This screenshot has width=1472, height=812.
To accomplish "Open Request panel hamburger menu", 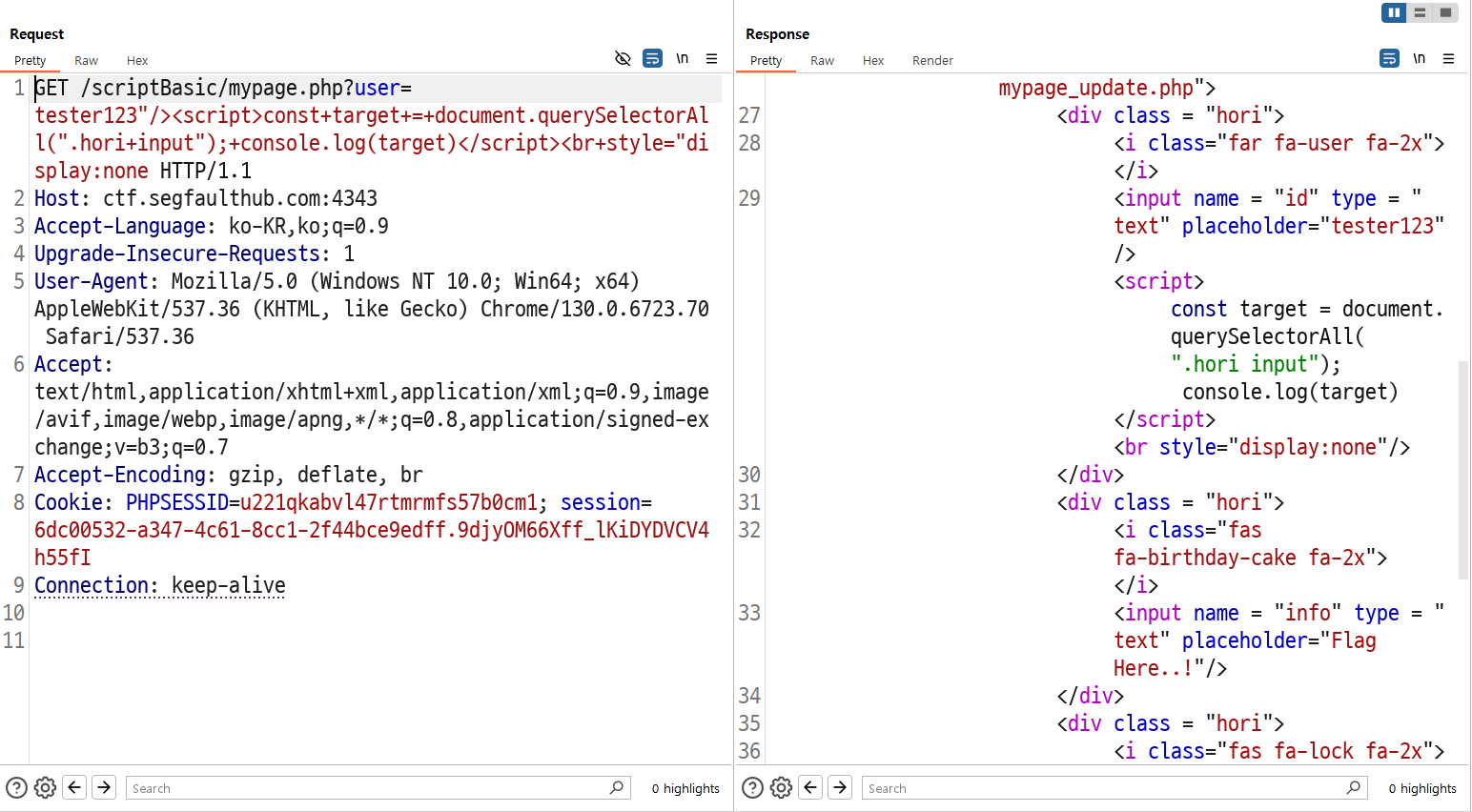I will (x=711, y=58).
